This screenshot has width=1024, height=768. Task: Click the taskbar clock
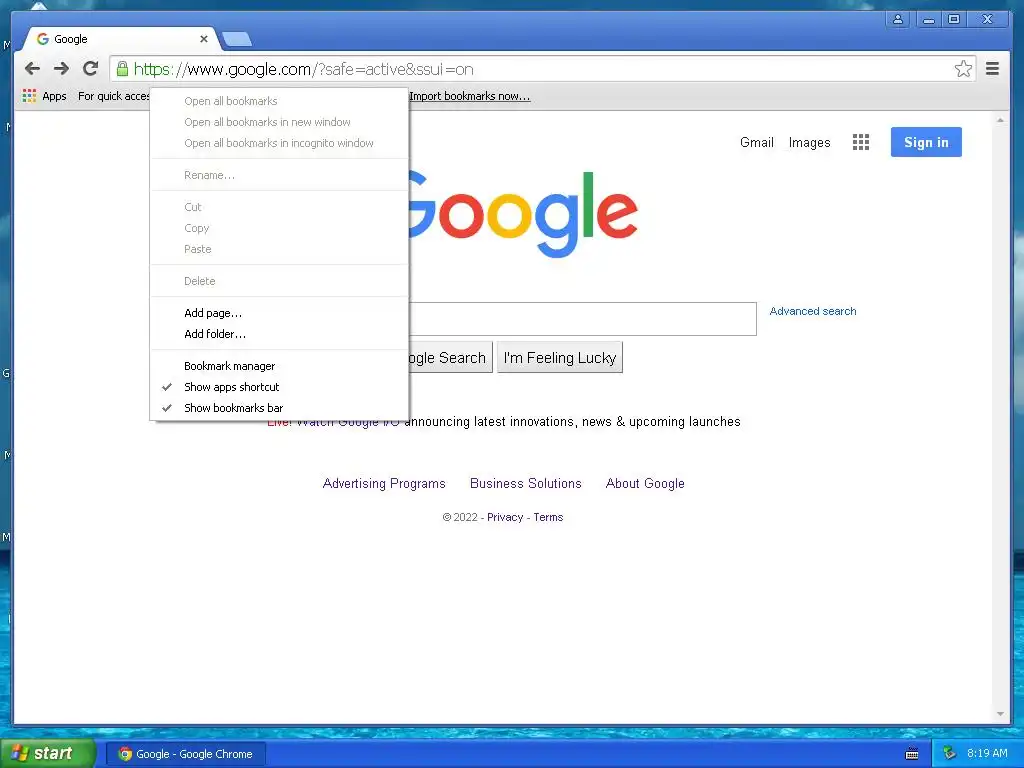[987, 754]
